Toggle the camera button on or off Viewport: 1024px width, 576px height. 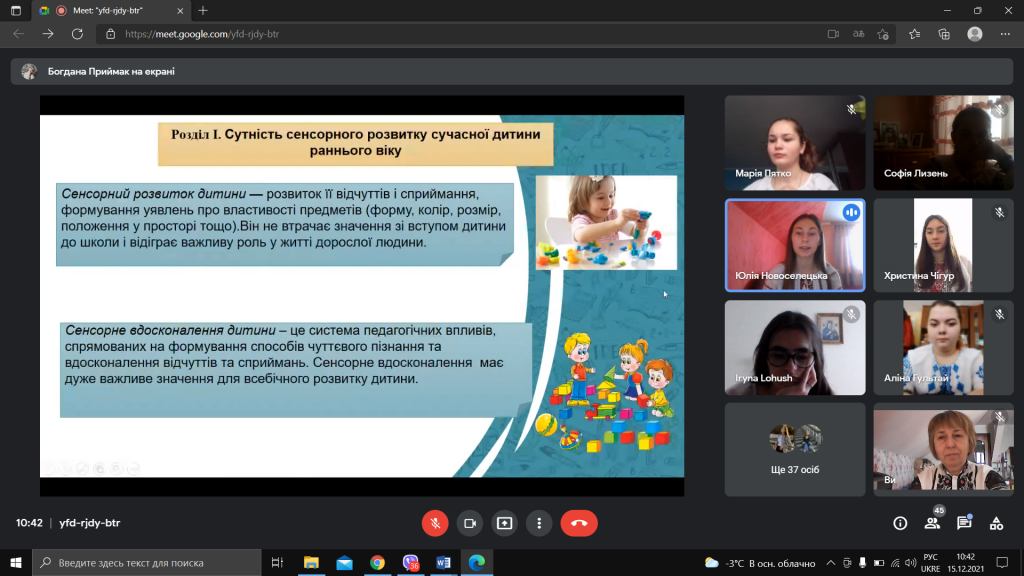pyautogui.click(x=470, y=523)
